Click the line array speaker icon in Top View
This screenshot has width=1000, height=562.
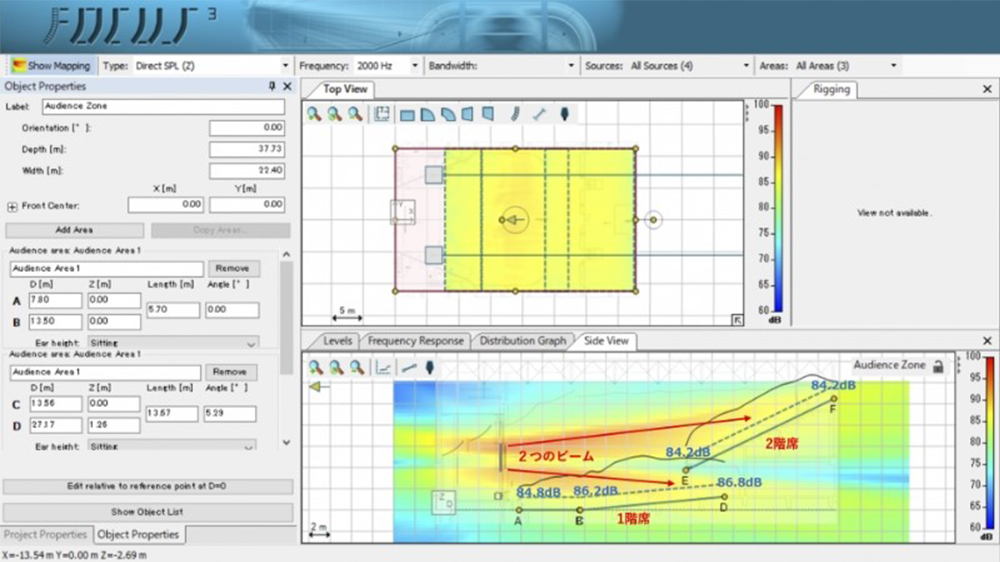(x=515, y=114)
